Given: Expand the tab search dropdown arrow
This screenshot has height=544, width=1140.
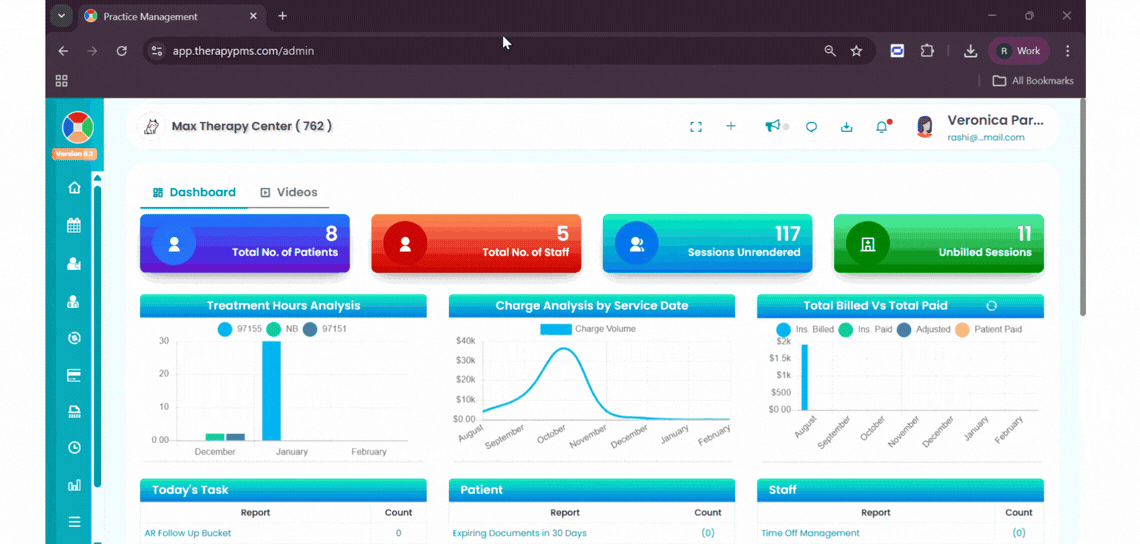Looking at the screenshot, I should tap(61, 16).
